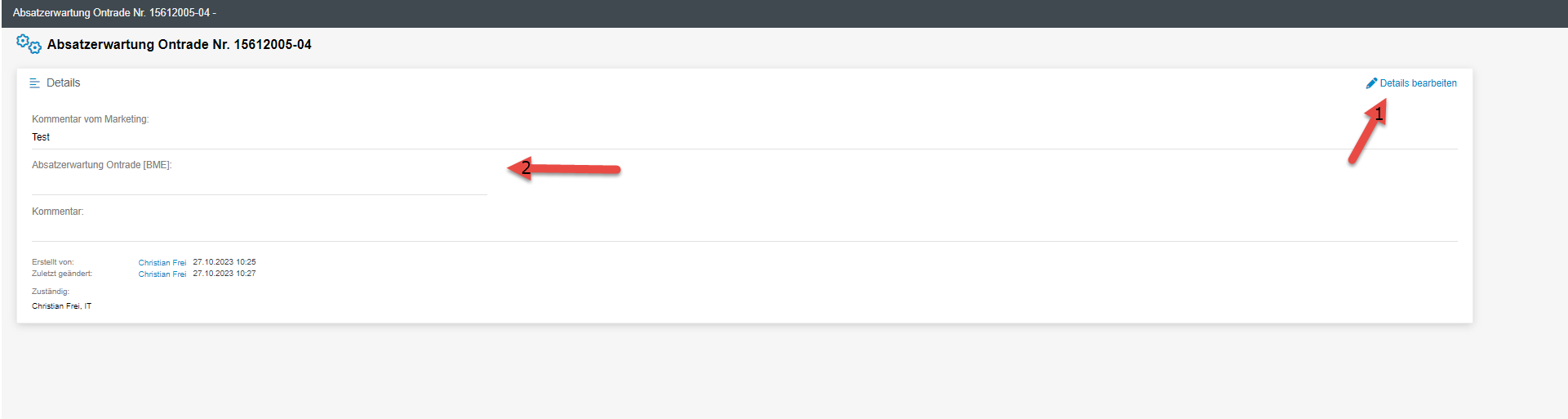This screenshot has height=419, width=1568.
Task: Click the Details section list icon
Action: [x=34, y=83]
